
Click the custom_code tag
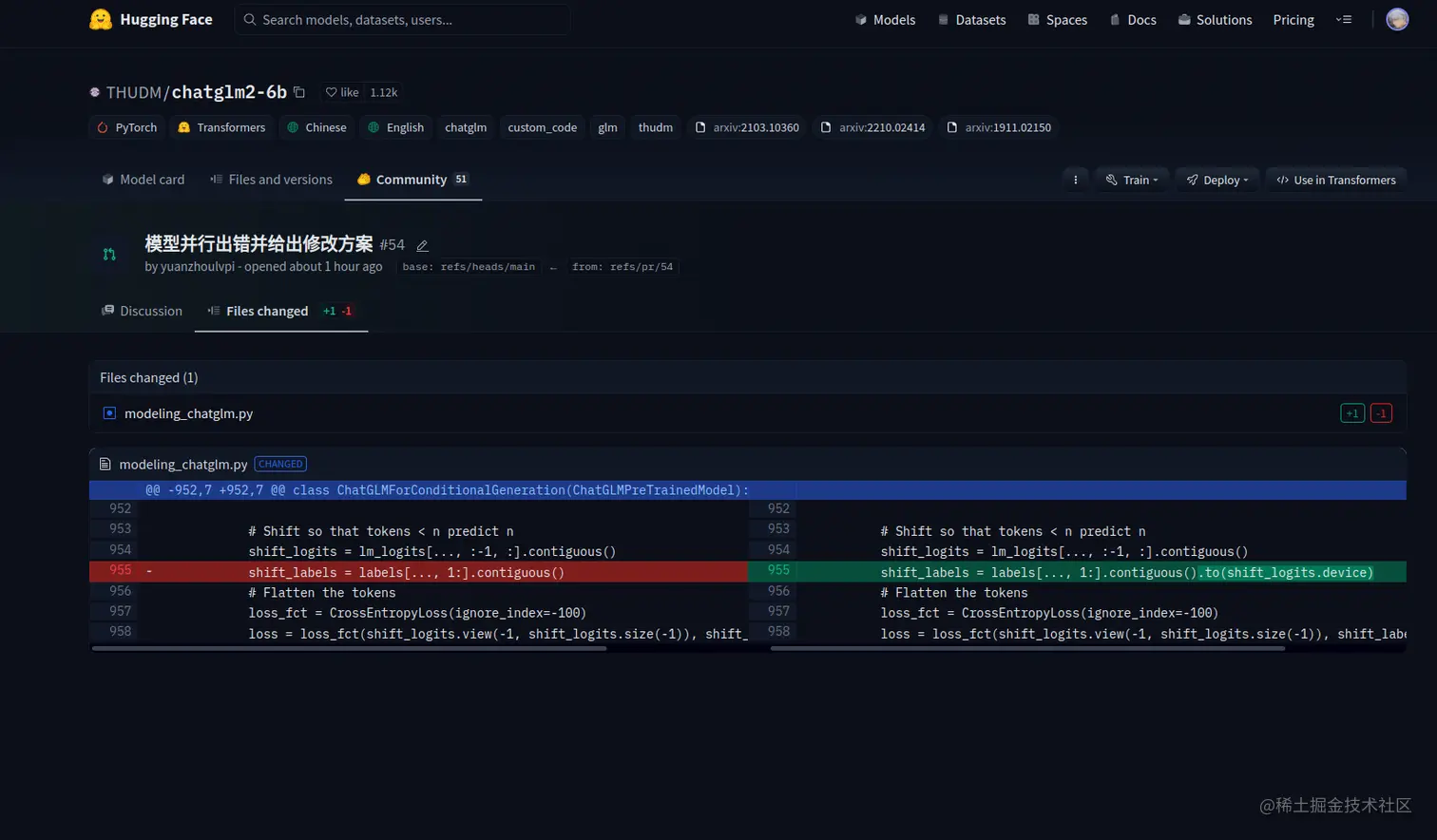542,127
